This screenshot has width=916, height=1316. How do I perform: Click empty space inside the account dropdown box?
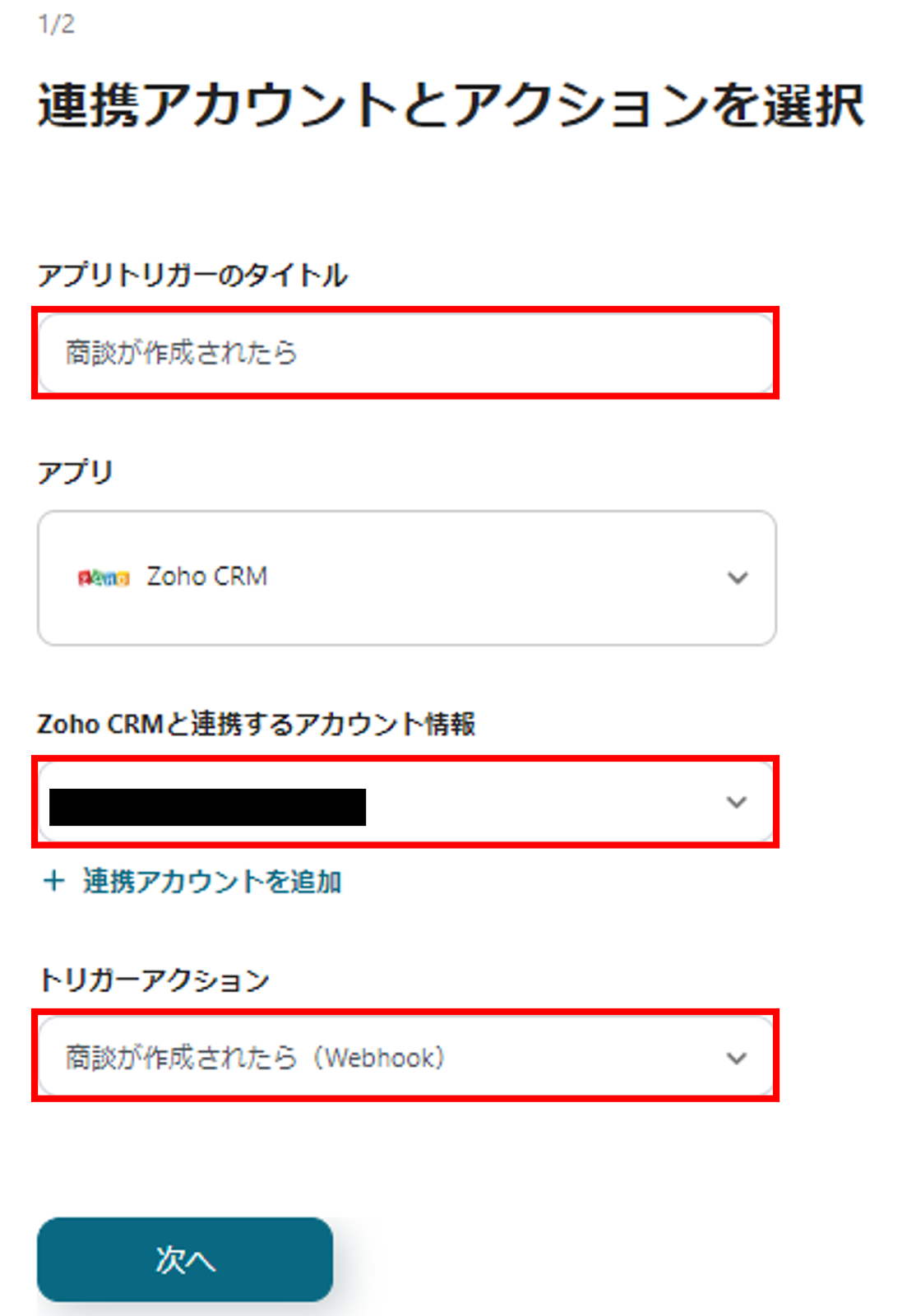click(x=543, y=803)
